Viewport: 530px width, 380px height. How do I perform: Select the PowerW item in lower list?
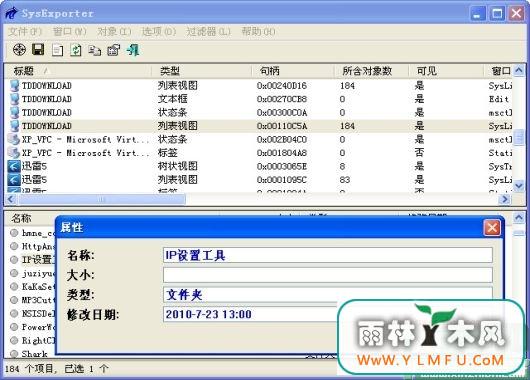click(x=32, y=327)
